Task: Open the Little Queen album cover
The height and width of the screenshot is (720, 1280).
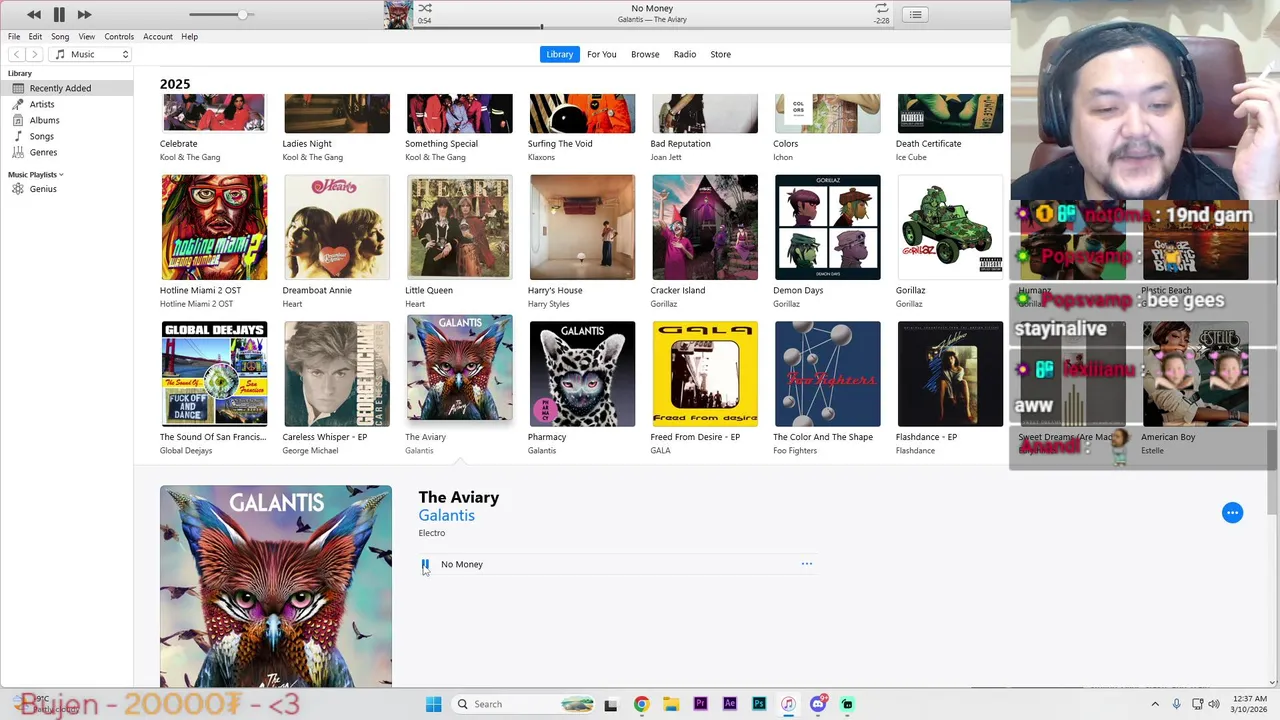Action: coord(459,227)
